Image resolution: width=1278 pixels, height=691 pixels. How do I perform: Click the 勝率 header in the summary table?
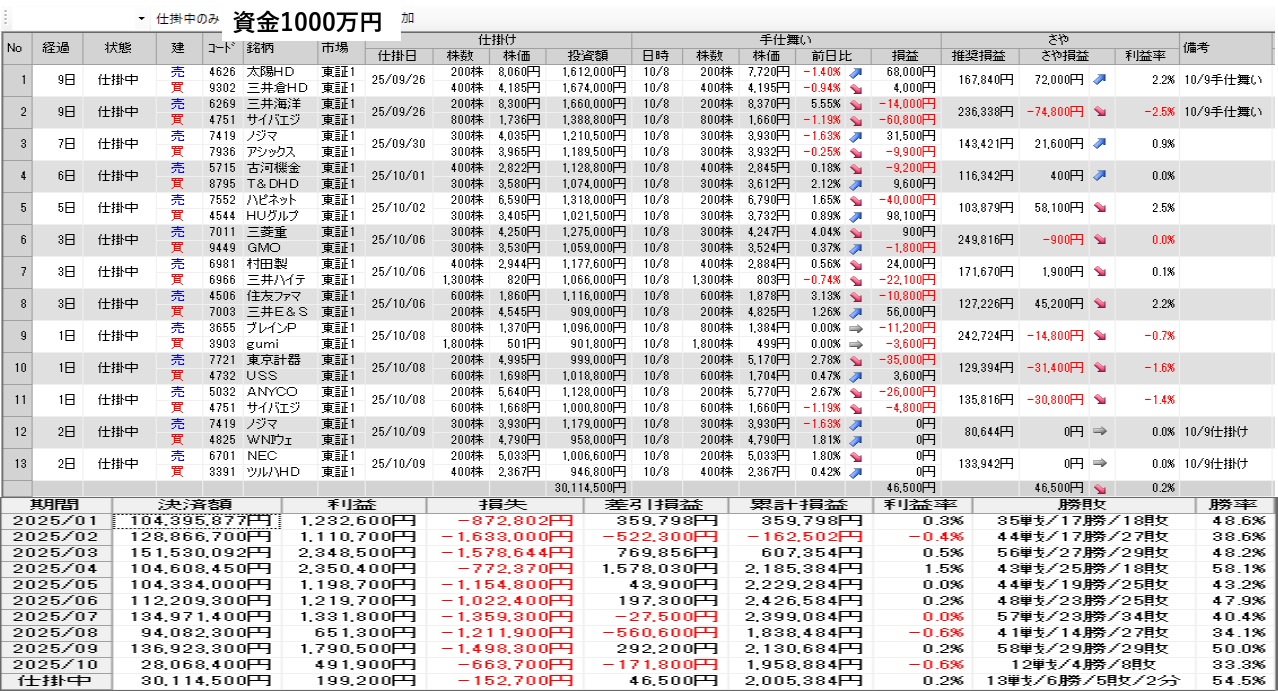[1236, 505]
